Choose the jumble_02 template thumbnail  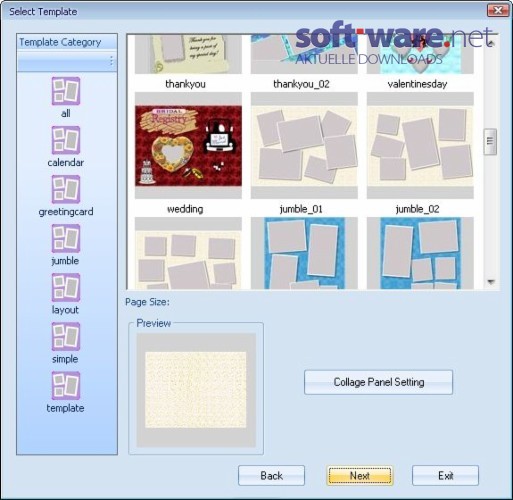coord(420,145)
